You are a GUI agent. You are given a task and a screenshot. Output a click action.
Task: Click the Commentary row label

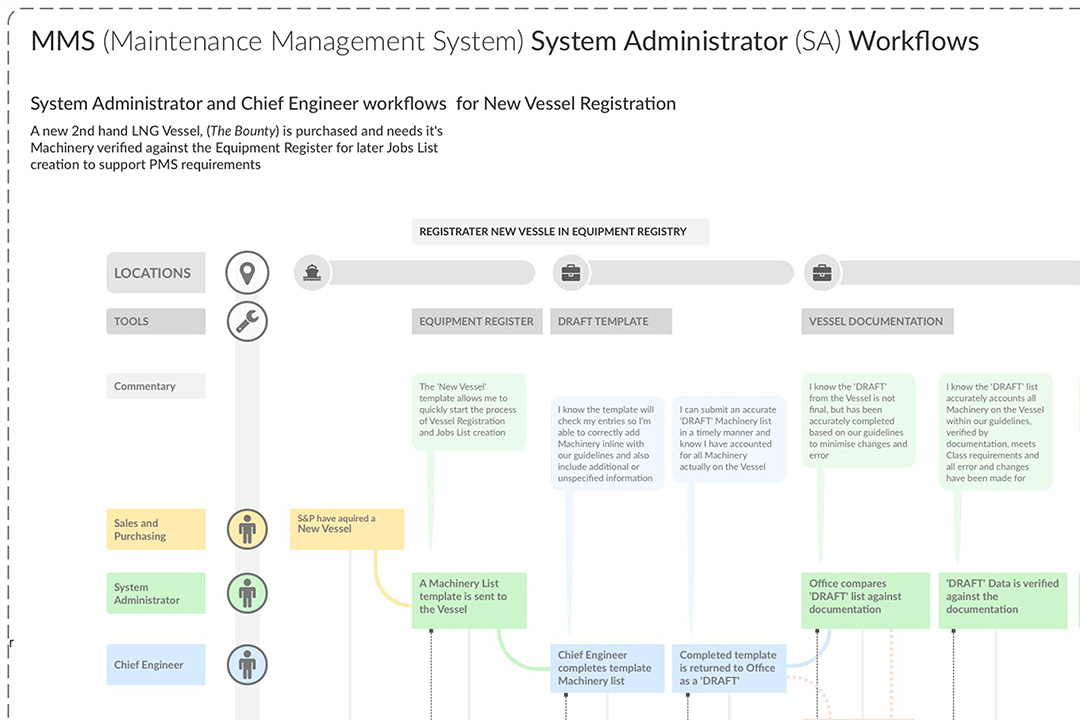pyautogui.click(x=155, y=386)
